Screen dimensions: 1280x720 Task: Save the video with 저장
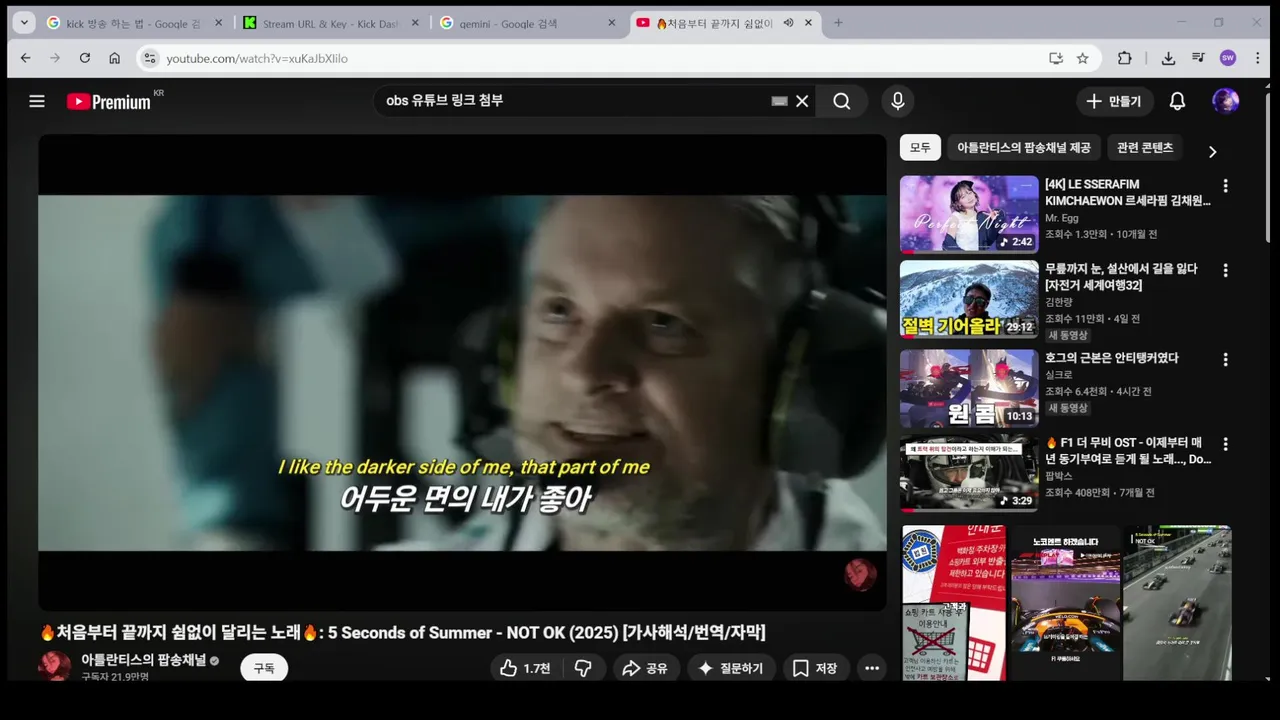pos(815,668)
